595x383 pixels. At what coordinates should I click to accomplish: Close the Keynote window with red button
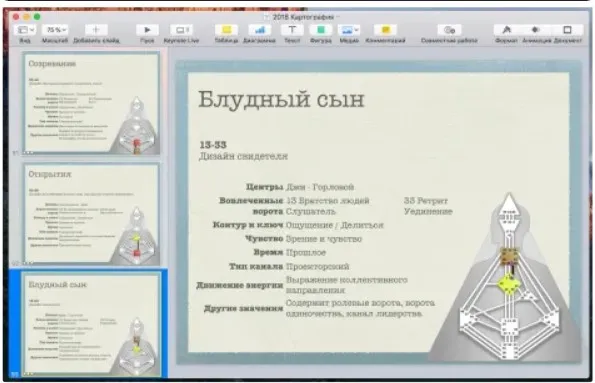[16, 17]
